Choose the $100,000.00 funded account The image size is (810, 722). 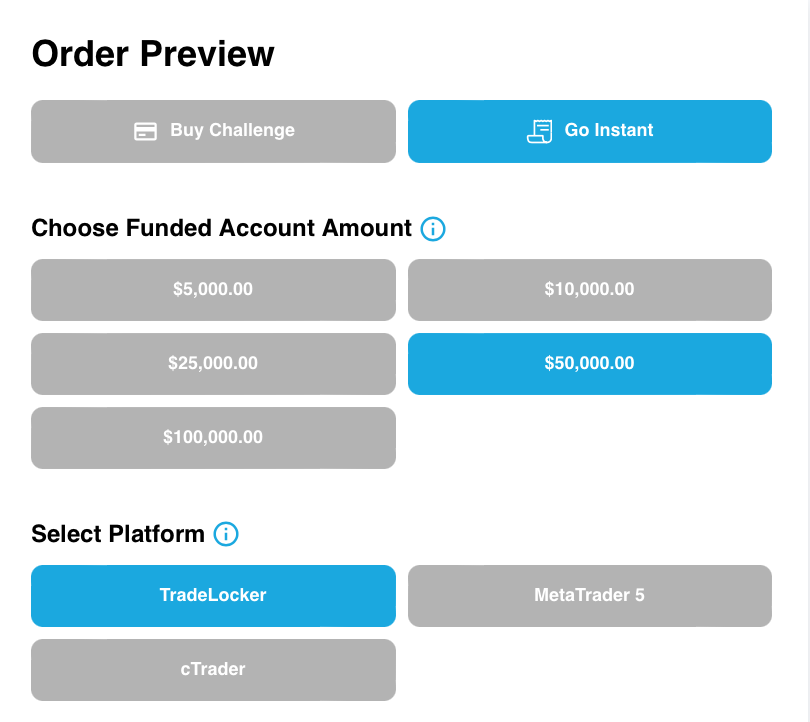point(213,438)
